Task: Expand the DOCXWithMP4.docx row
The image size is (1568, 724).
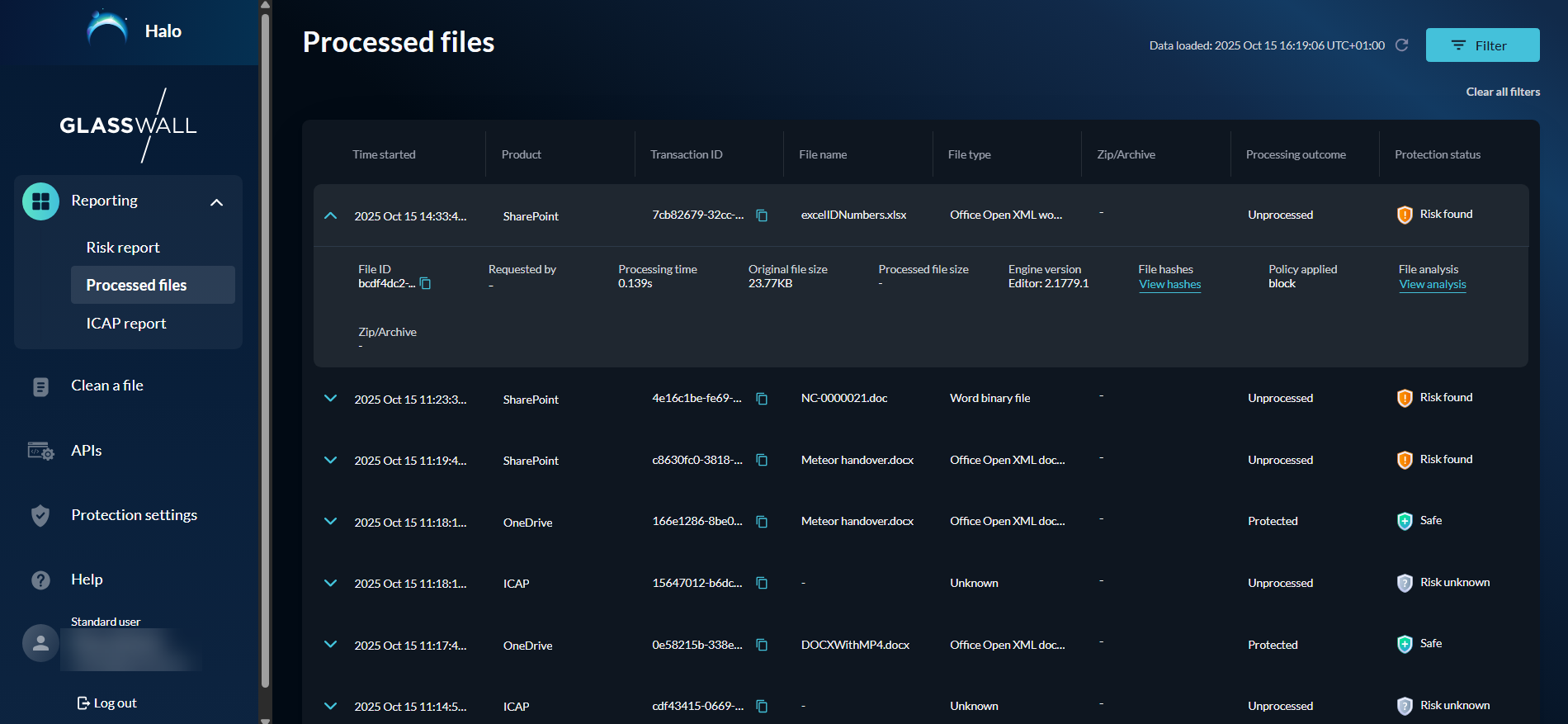Action: tap(331, 645)
